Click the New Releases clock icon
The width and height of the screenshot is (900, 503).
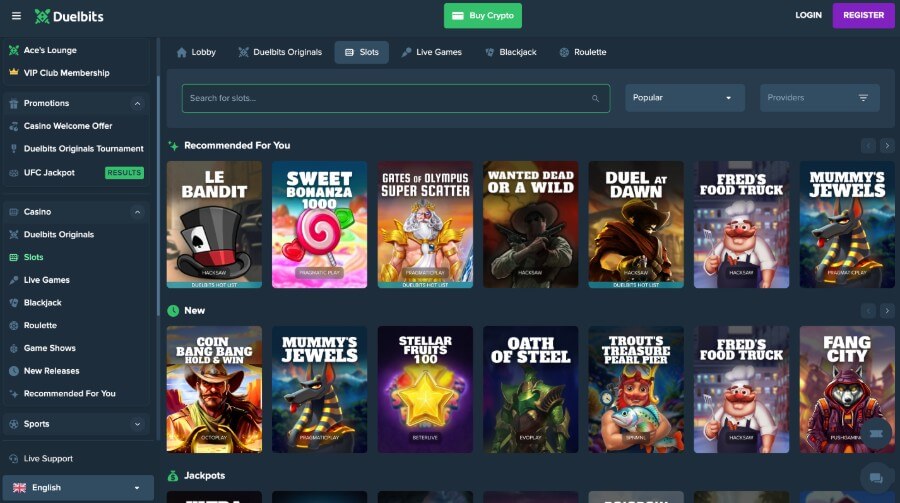(x=14, y=371)
